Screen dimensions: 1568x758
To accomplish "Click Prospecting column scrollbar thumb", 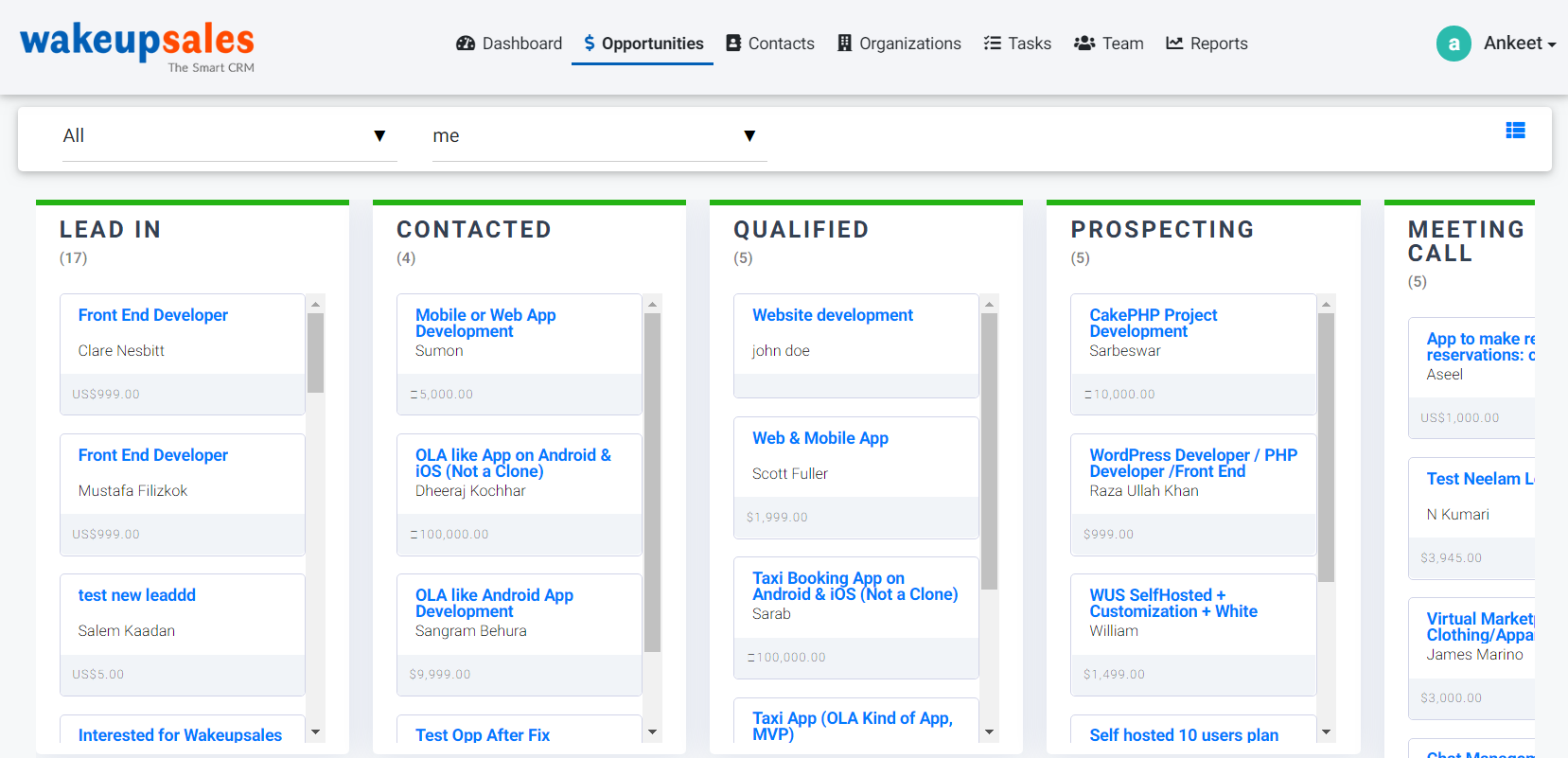I will [1326, 448].
